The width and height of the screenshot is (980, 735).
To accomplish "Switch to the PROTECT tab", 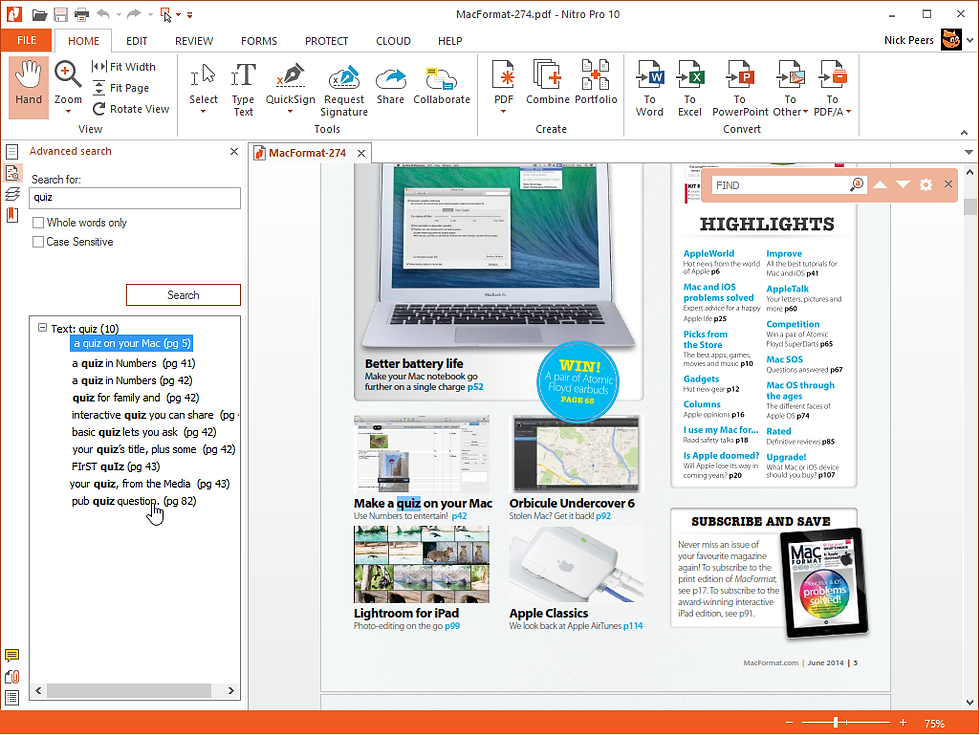I will point(326,41).
